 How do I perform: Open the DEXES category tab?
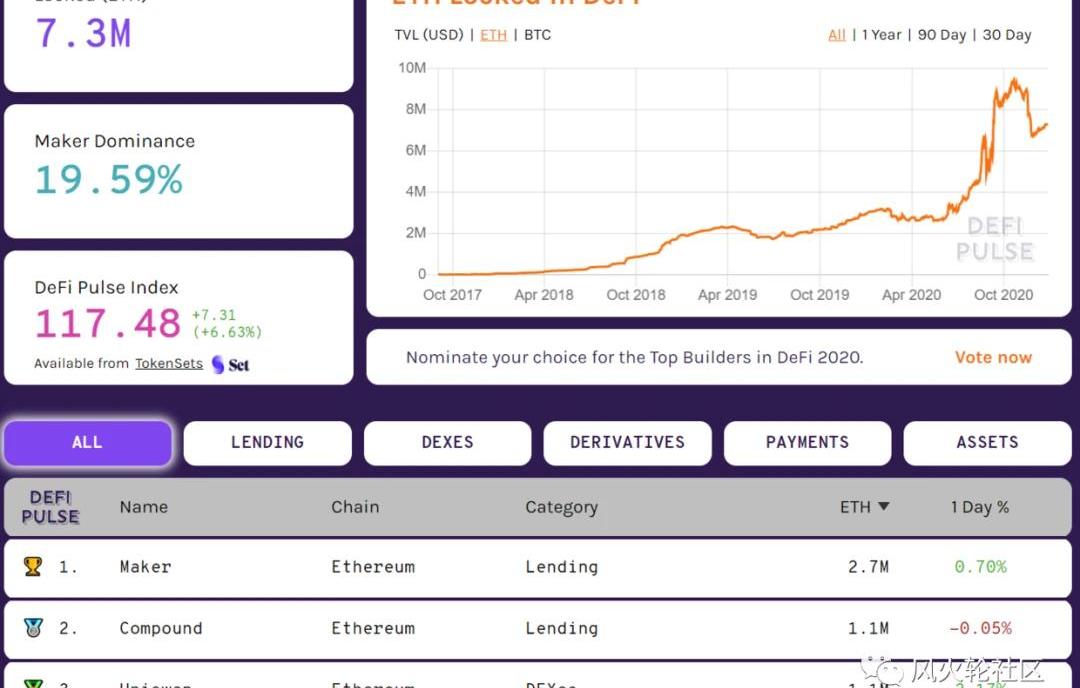pos(447,442)
